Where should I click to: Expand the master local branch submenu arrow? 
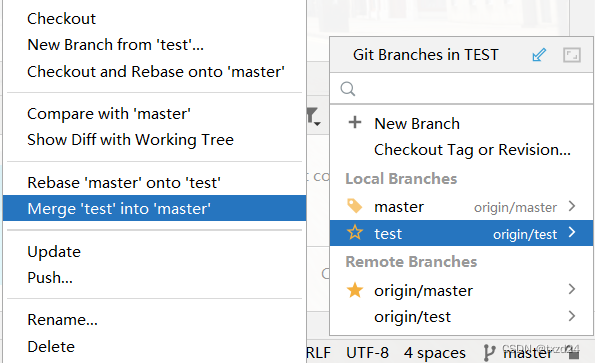tap(572, 206)
